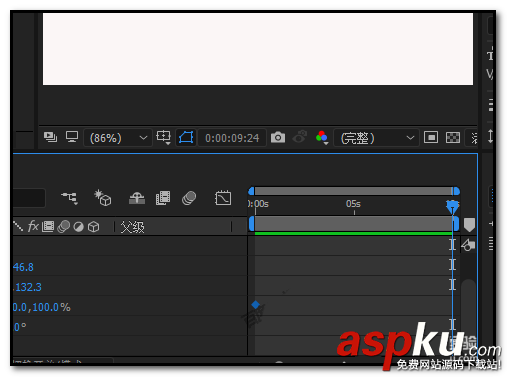Click the 父级 parent column header
Viewport: 507px width, 377px height.
click(x=132, y=227)
